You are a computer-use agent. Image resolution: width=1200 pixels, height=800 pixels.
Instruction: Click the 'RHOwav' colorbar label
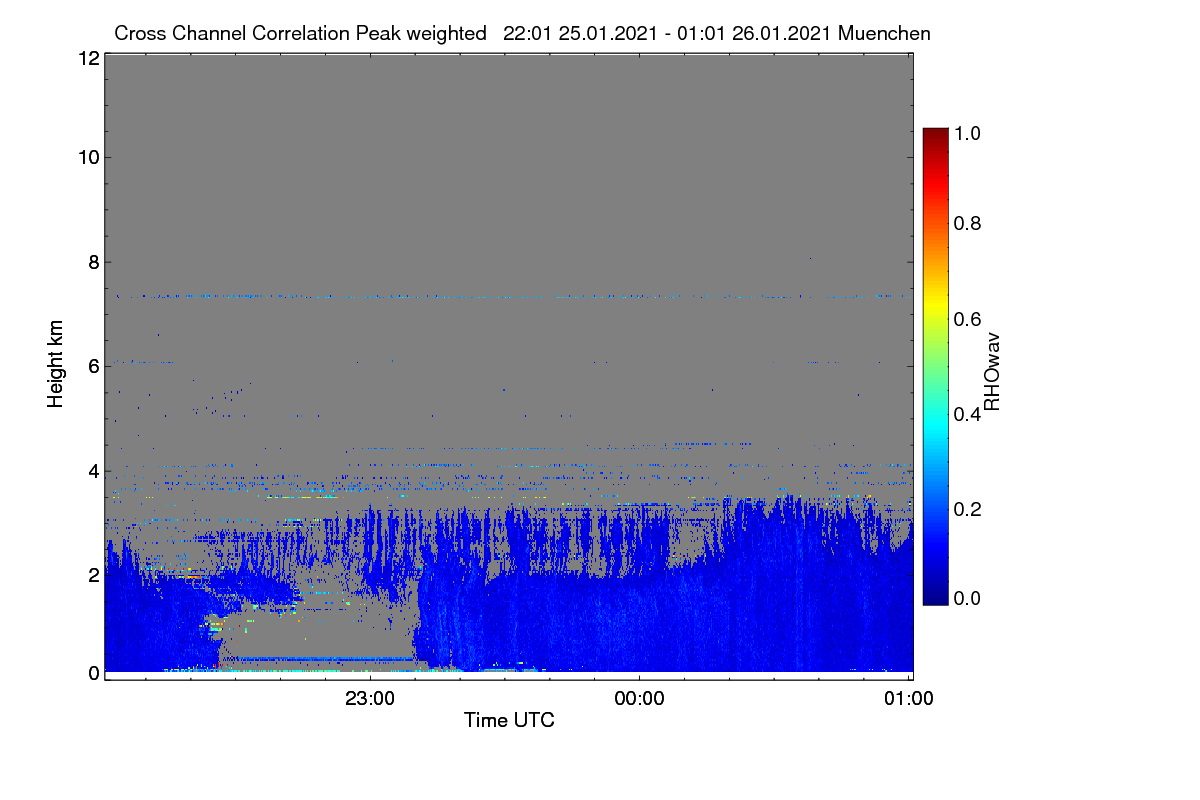pyautogui.click(x=992, y=371)
